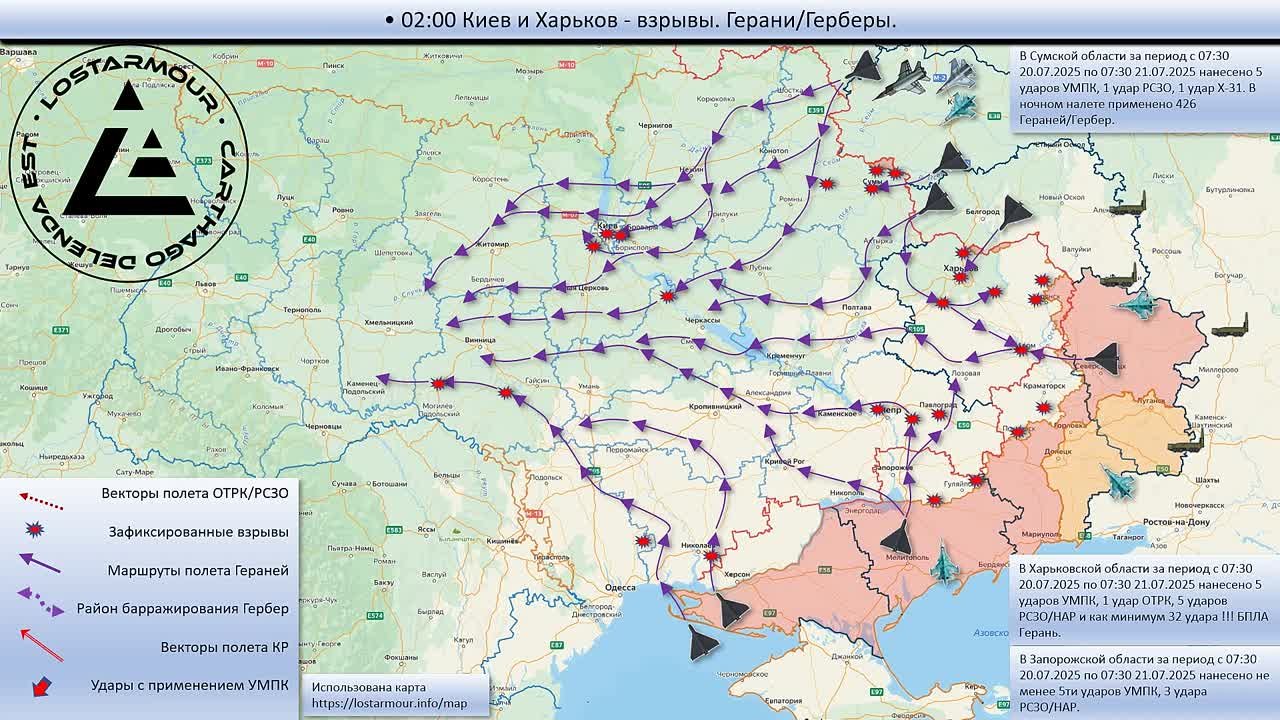
Task: Click the explosion marker near Краматорск
Action: [x=1043, y=408]
